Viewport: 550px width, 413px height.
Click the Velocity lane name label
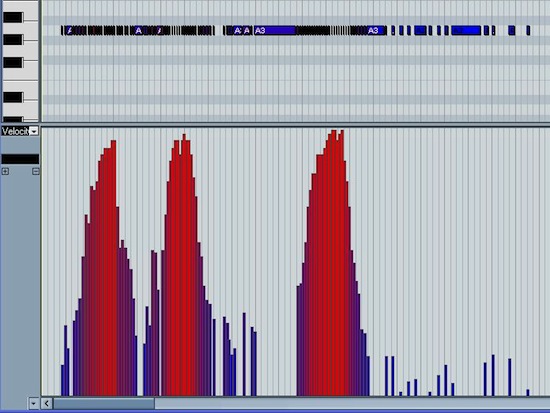tap(15, 132)
